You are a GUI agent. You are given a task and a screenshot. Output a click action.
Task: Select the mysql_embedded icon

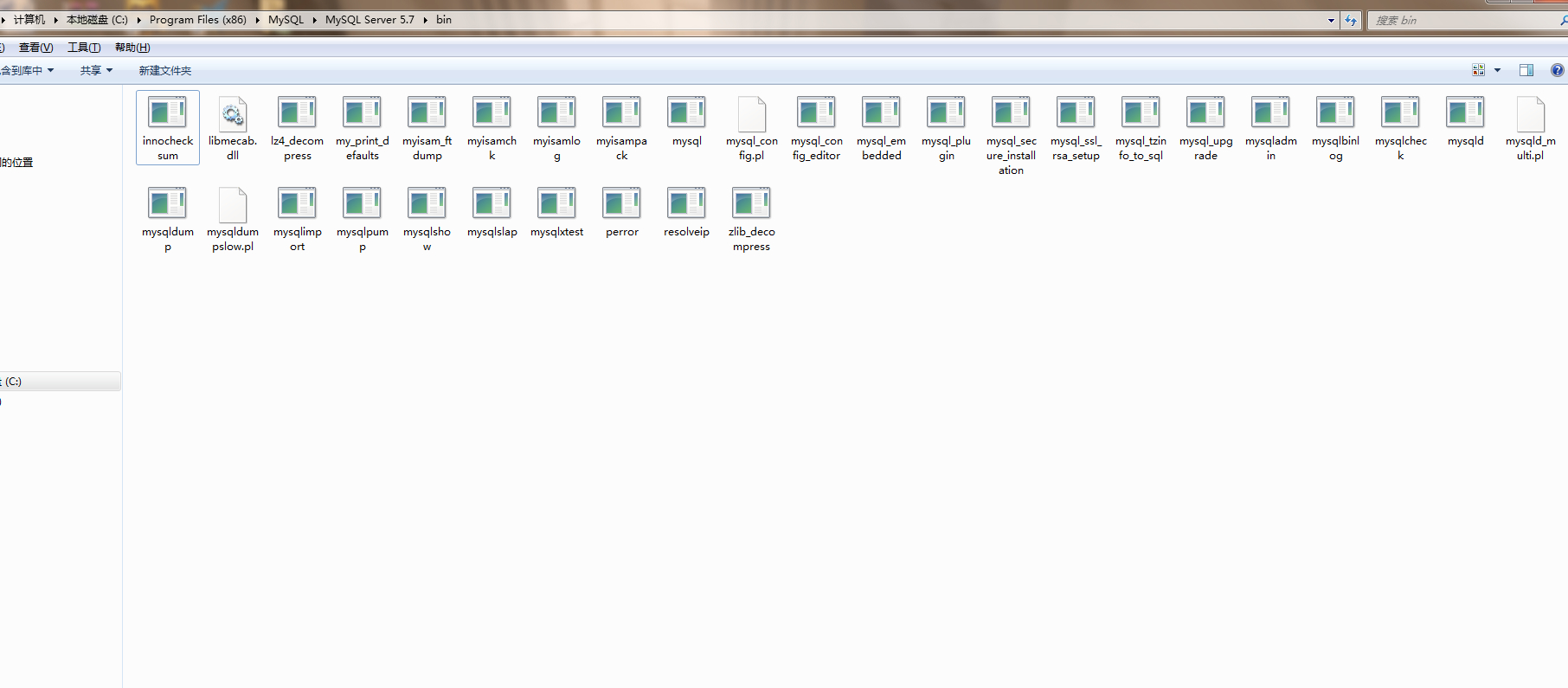pos(882,113)
